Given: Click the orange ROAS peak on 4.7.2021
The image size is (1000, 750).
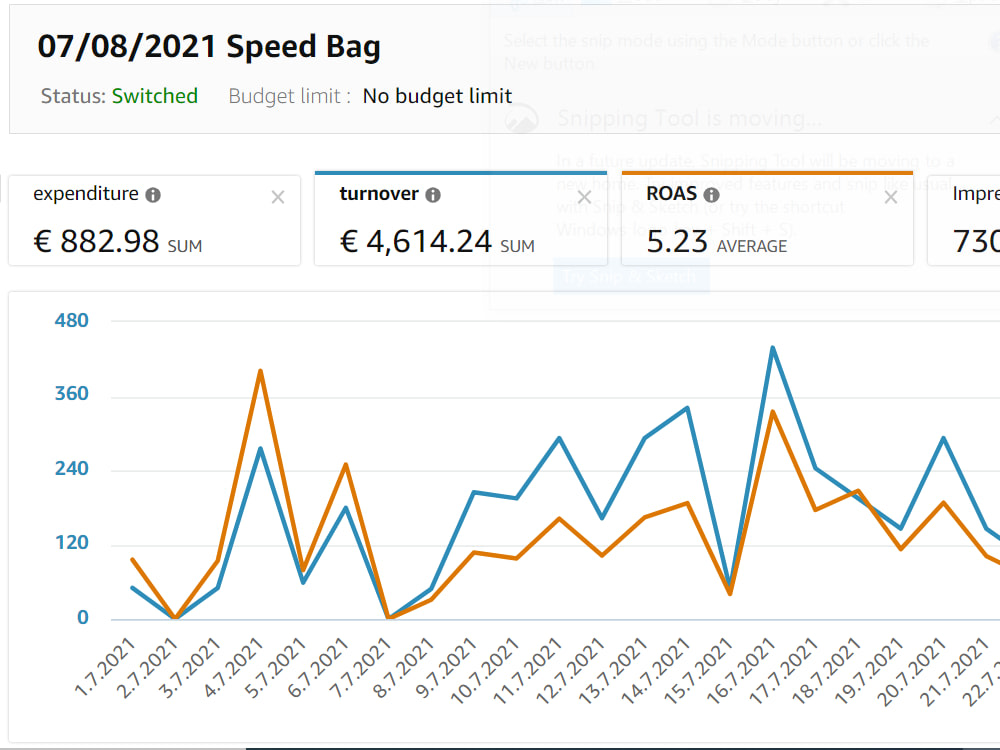Looking at the screenshot, I should point(260,371).
